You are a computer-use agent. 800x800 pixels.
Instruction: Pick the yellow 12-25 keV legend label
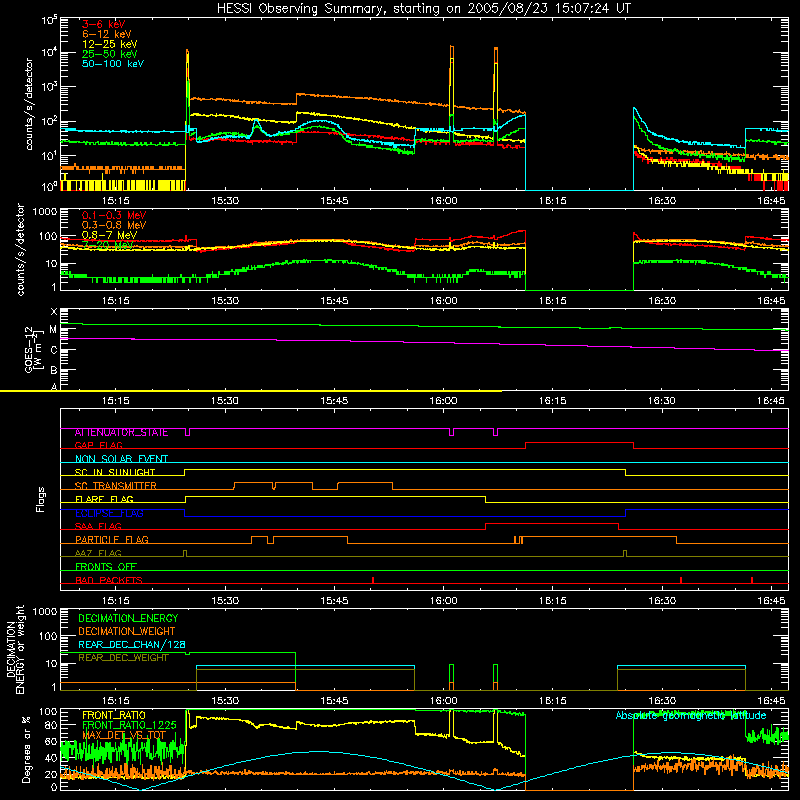click(x=110, y=44)
